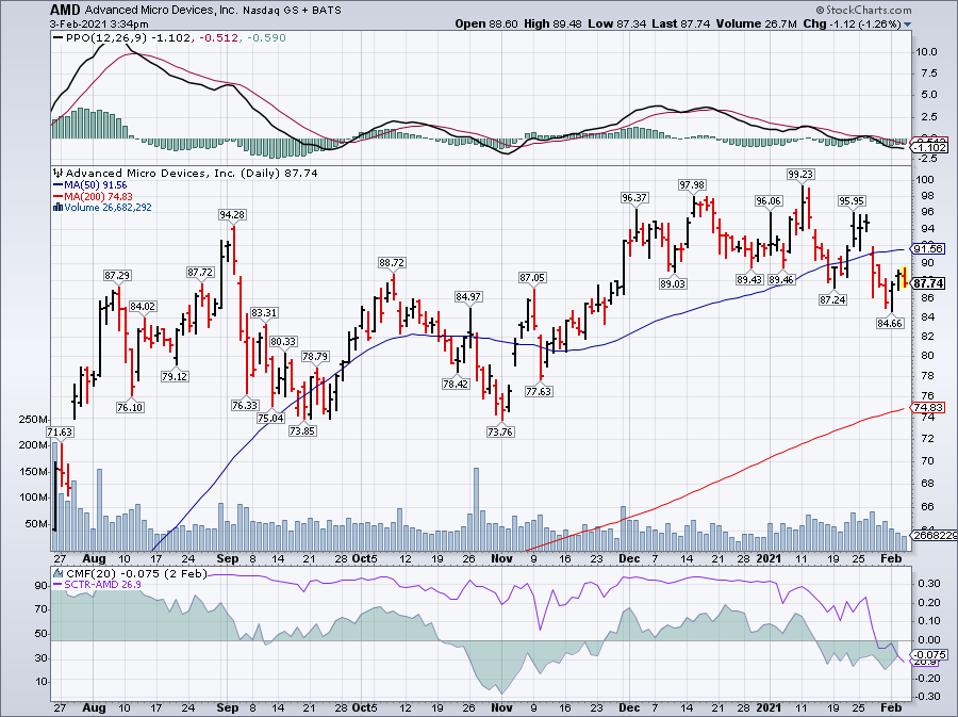Screen dimensions: 958x717
Task: Click the 75.04 low price label
Action: (x=270, y=418)
